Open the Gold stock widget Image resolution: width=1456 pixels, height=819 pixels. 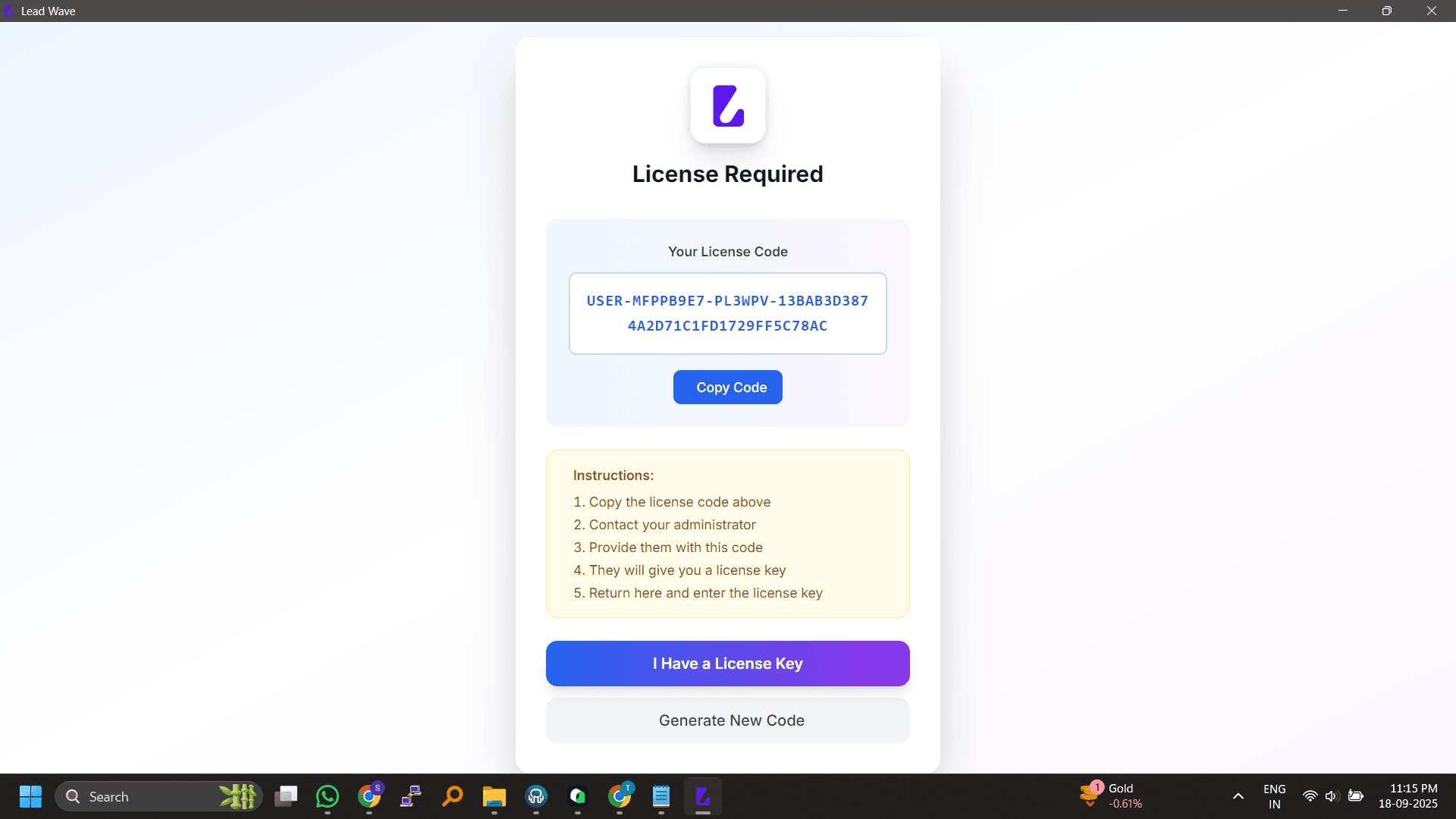click(1112, 796)
